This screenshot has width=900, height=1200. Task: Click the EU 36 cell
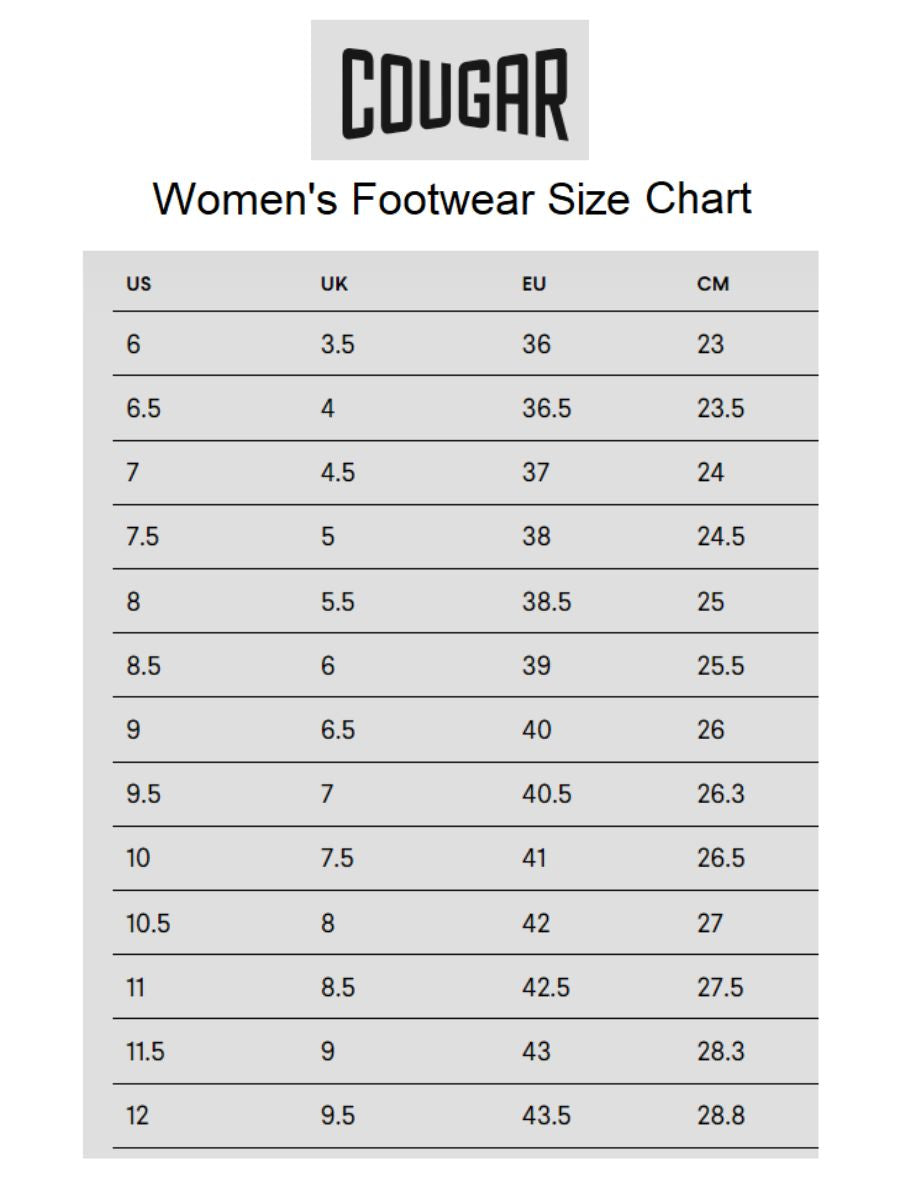tap(536, 345)
